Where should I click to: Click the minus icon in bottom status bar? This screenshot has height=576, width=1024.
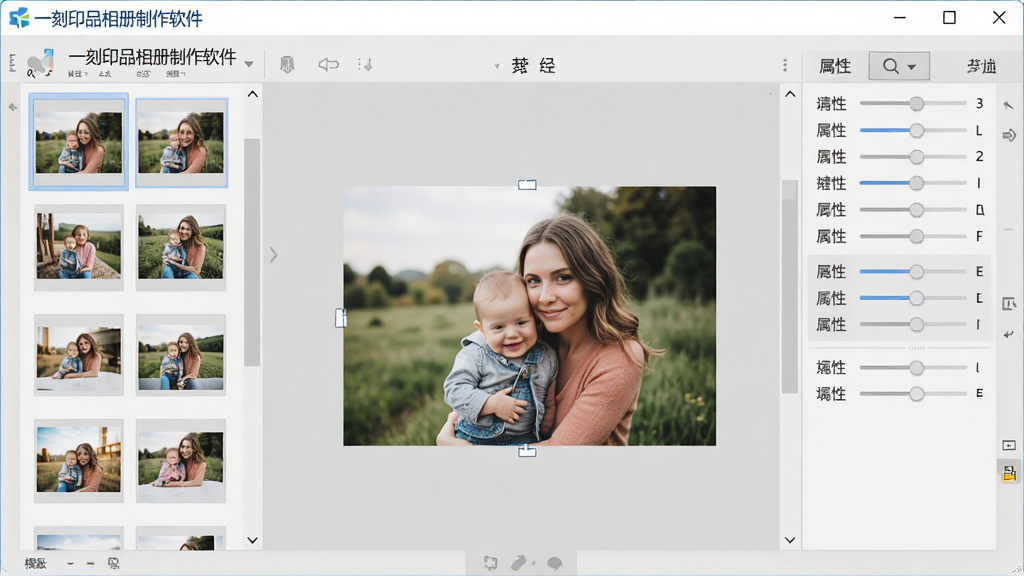pos(70,563)
